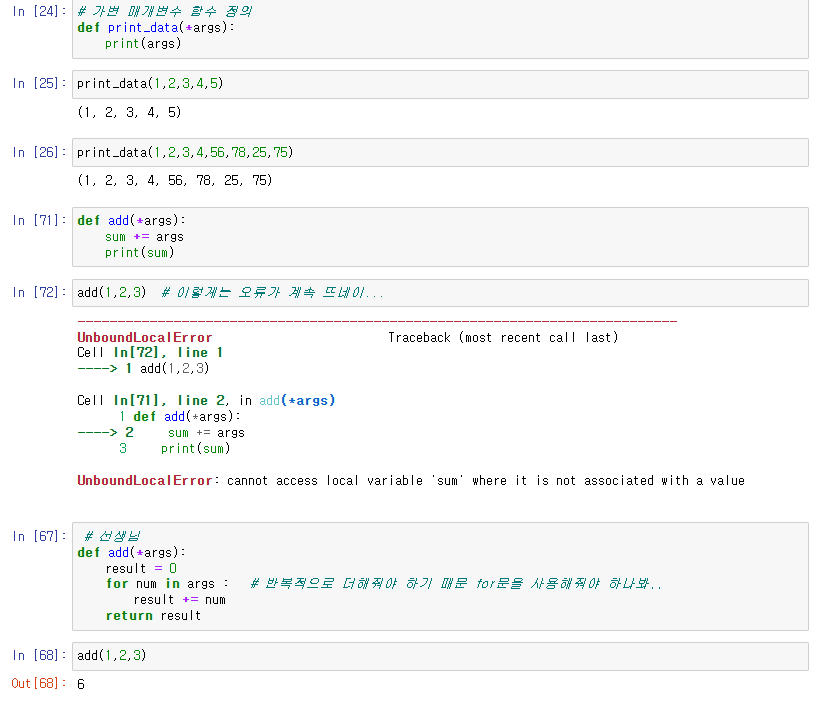Viewport: 825px width, 705px height.
Task: Click the traceback arrow line '----> 2 sum += args'
Action: (161, 432)
